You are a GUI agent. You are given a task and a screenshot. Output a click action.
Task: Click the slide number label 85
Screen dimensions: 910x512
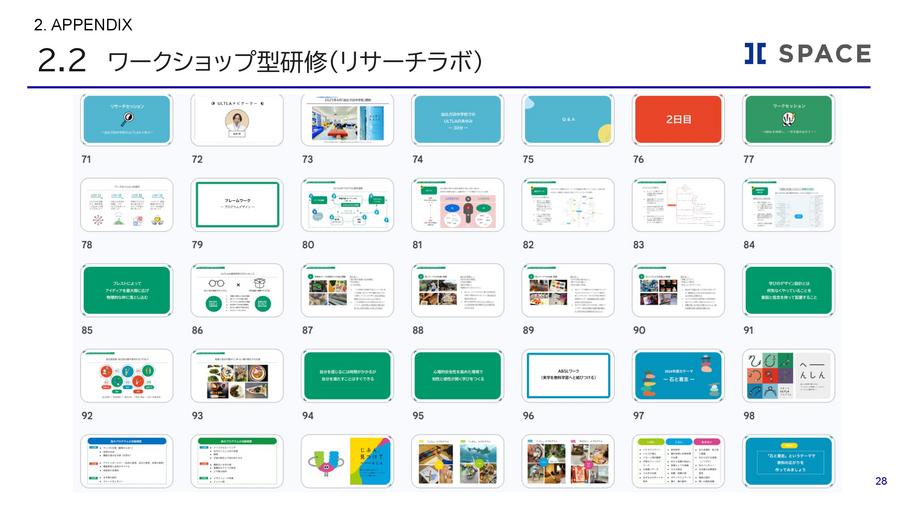pyautogui.click(x=88, y=329)
